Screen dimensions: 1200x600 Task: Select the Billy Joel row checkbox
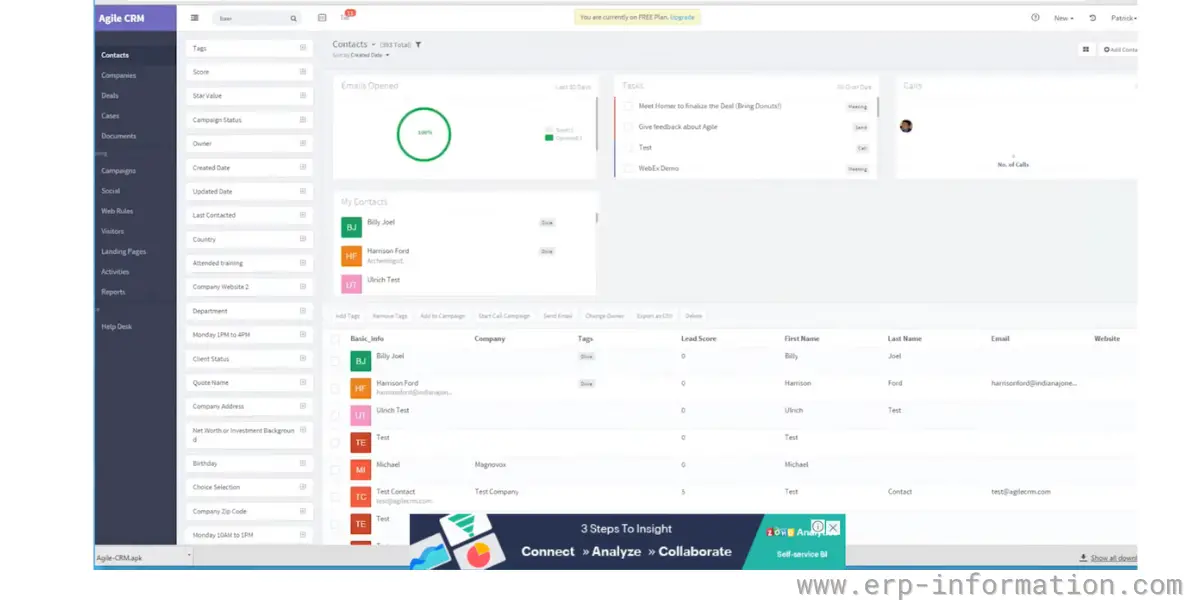point(335,361)
